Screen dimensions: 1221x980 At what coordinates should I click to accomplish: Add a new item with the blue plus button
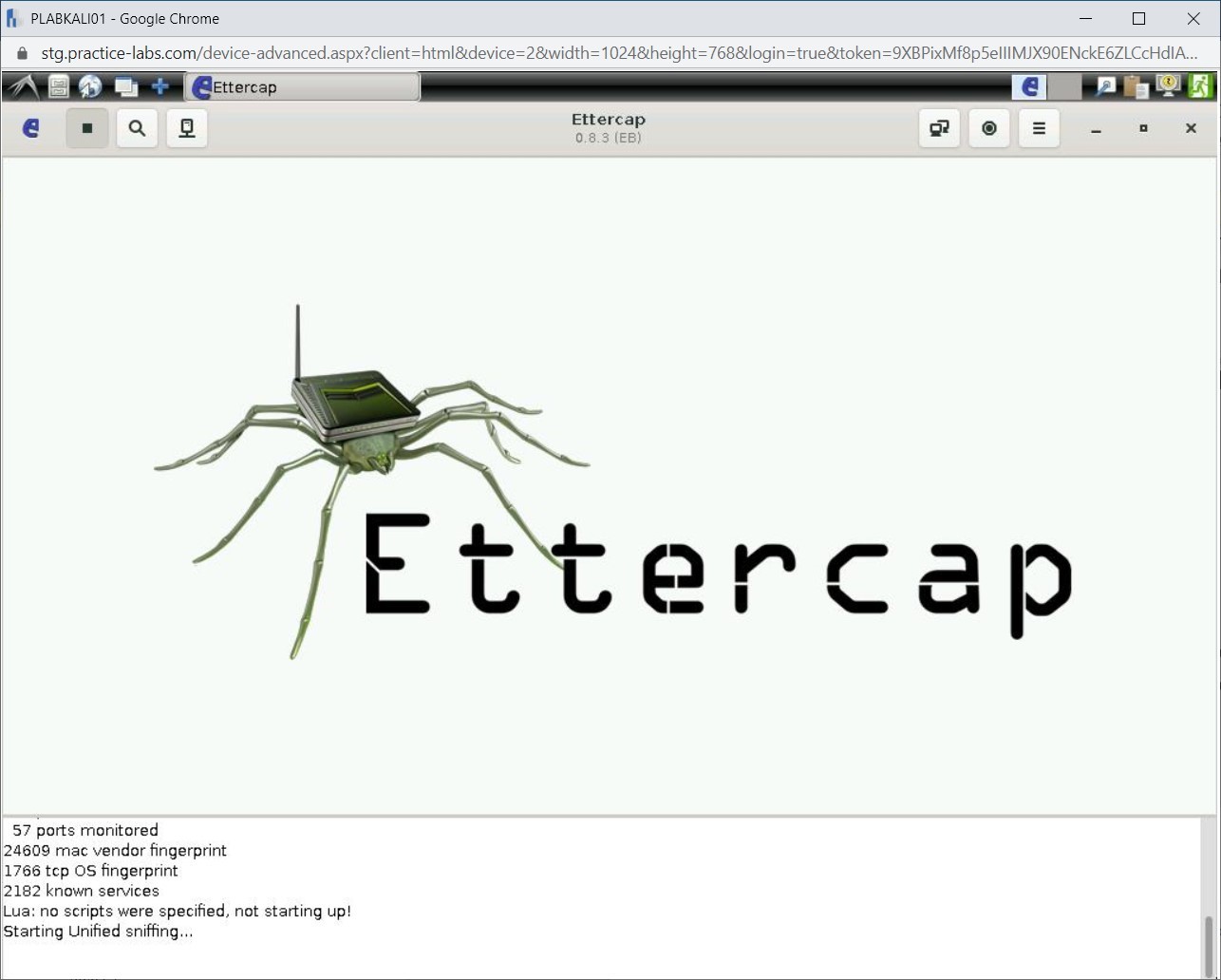(160, 85)
